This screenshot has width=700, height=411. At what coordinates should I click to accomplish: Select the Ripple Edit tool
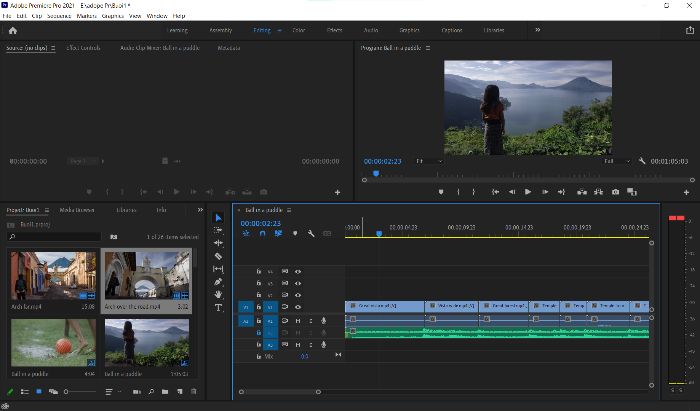218,243
